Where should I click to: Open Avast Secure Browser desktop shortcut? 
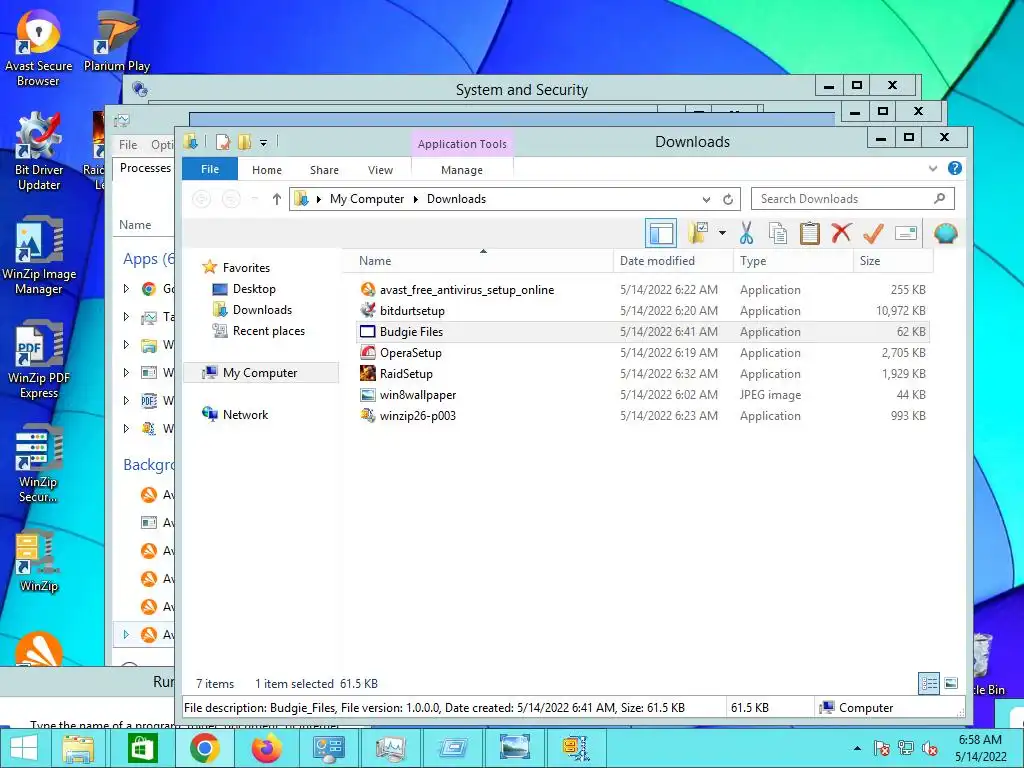[x=39, y=49]
